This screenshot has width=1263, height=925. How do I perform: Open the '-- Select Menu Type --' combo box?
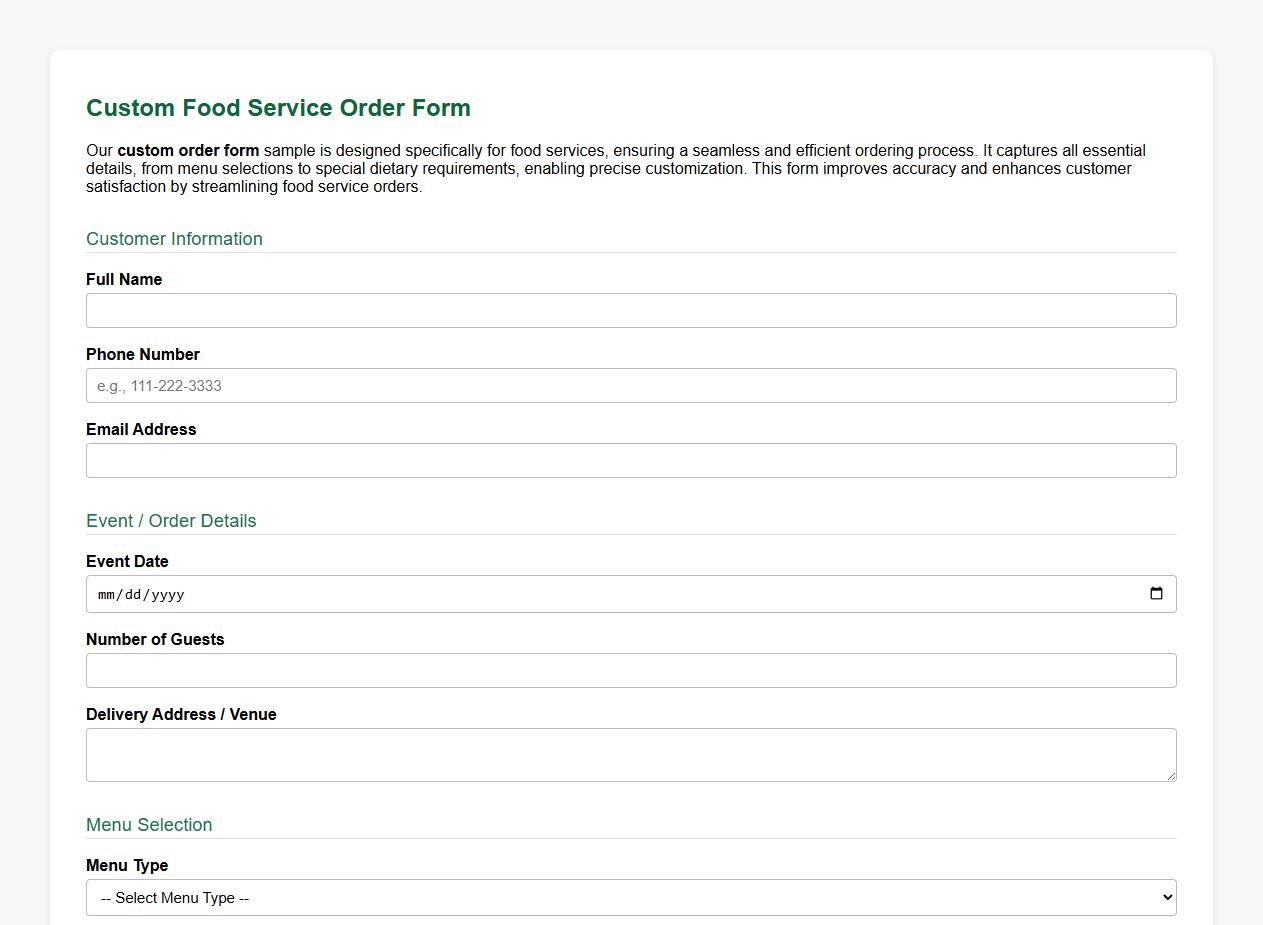click(x=630, y=897)
